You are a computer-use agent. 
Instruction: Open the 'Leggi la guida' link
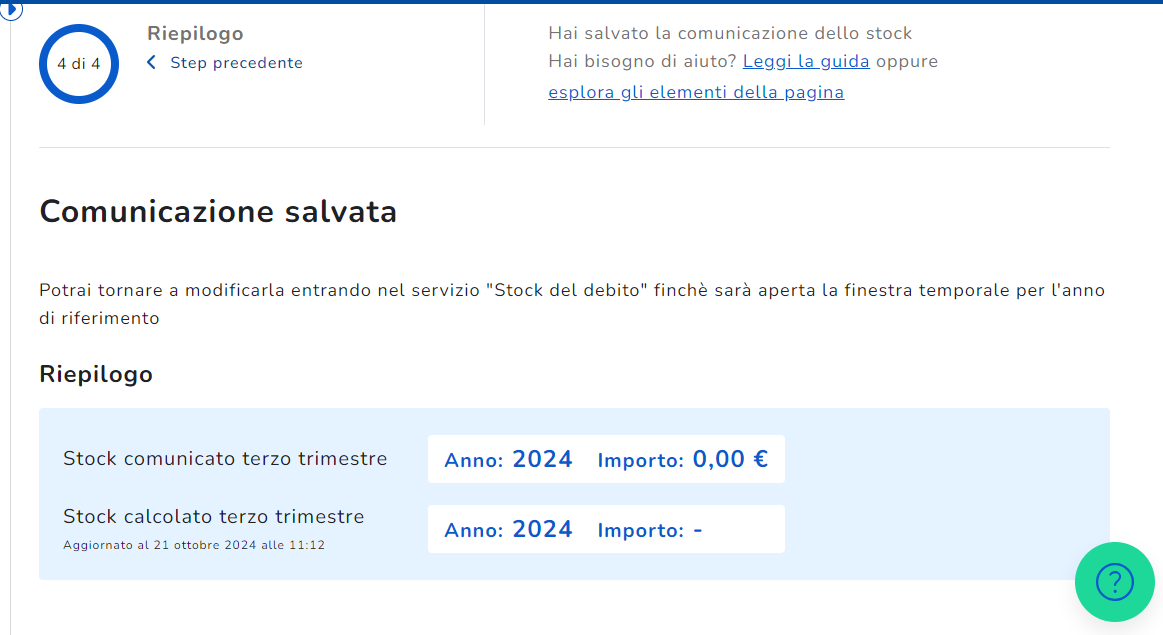[806, 61]
